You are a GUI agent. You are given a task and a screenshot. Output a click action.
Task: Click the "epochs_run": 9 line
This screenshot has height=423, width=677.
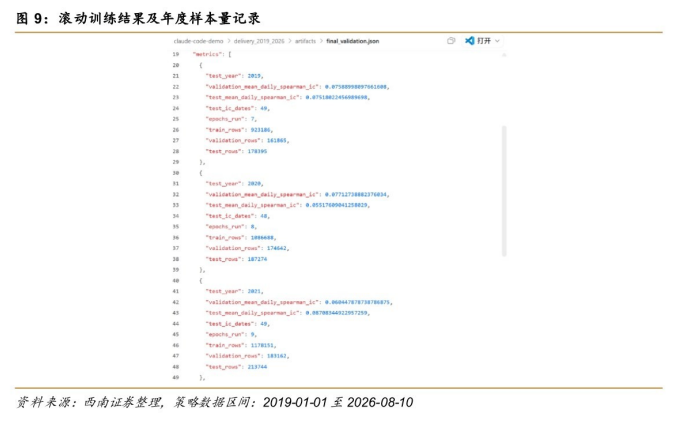(231, 335)
